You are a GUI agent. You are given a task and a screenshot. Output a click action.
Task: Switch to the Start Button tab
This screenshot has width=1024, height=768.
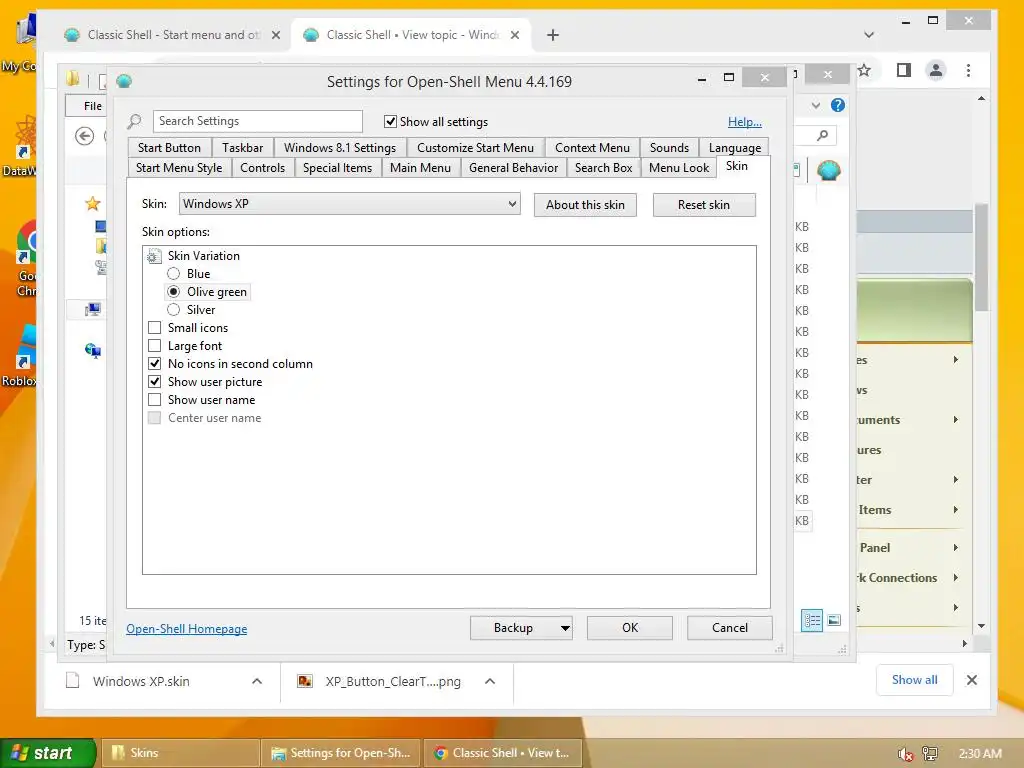(x=169, y=148)
